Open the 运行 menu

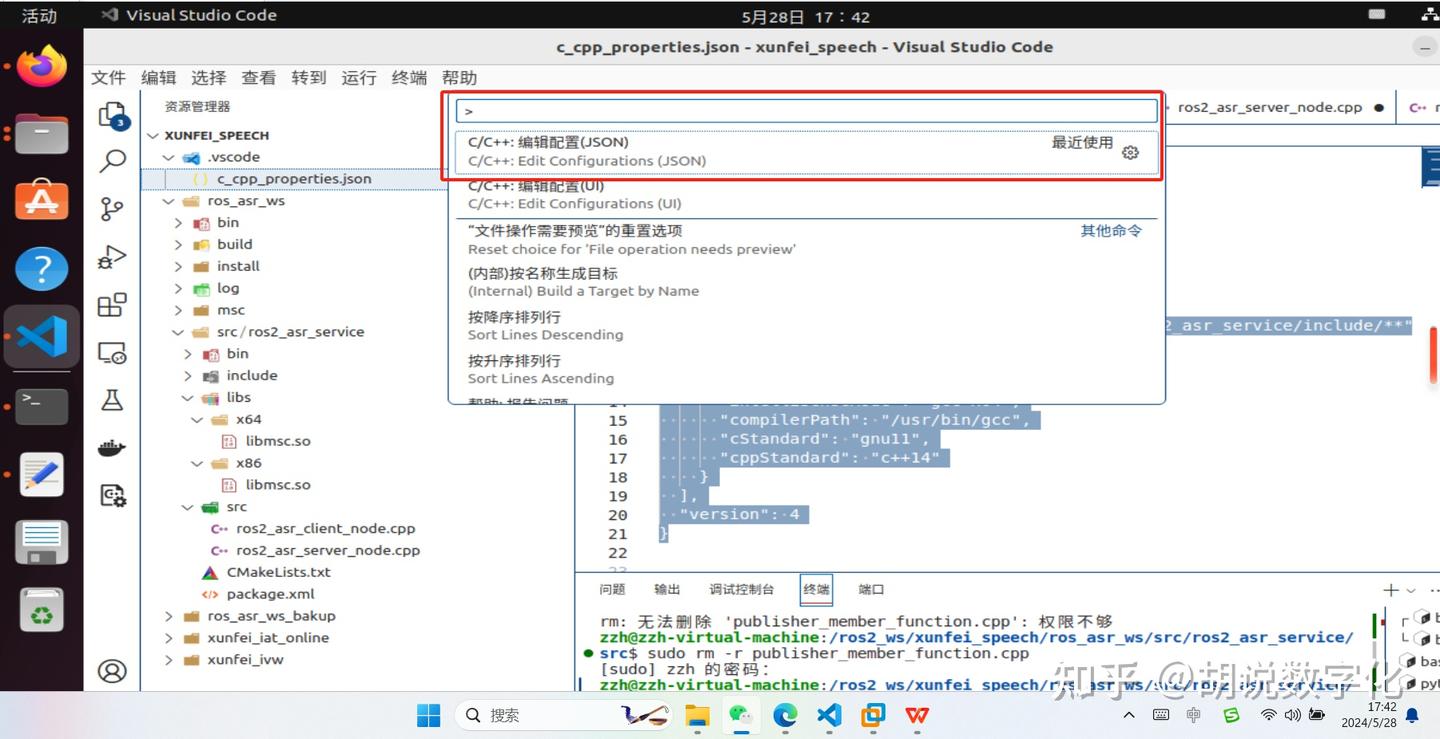click(358, 77)
